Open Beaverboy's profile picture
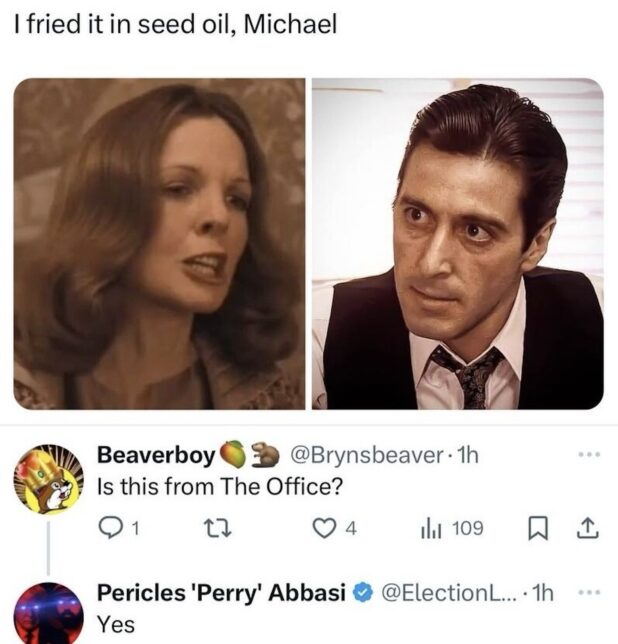The height and width of the screenshot is (644, 618). point(49,480)
